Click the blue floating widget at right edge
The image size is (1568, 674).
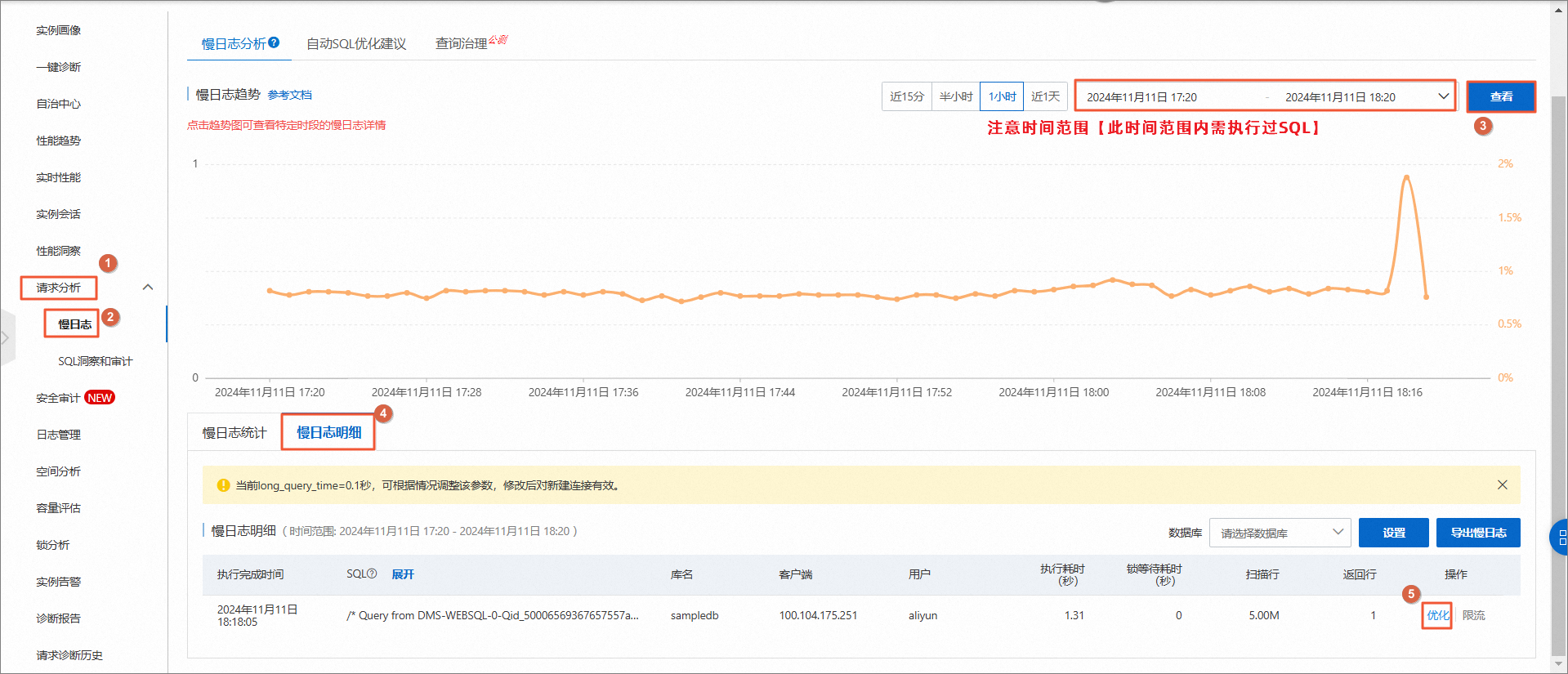click(x=1559, y=538)
